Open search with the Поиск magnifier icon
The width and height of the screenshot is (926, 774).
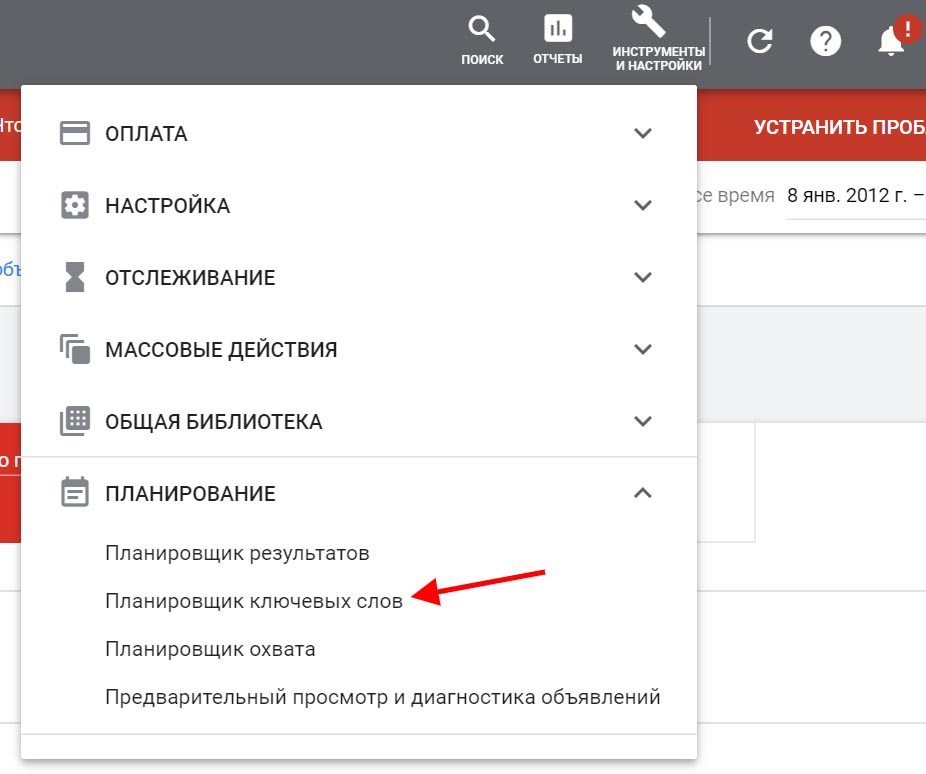tap(482, 29)
